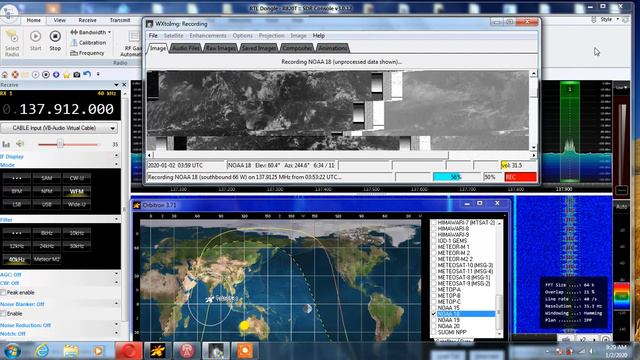Image resolution: width=640 pixels, height=360 pixels.
Task: Toggle the Noise Blanker Enable checkbox
Action: 3,313
